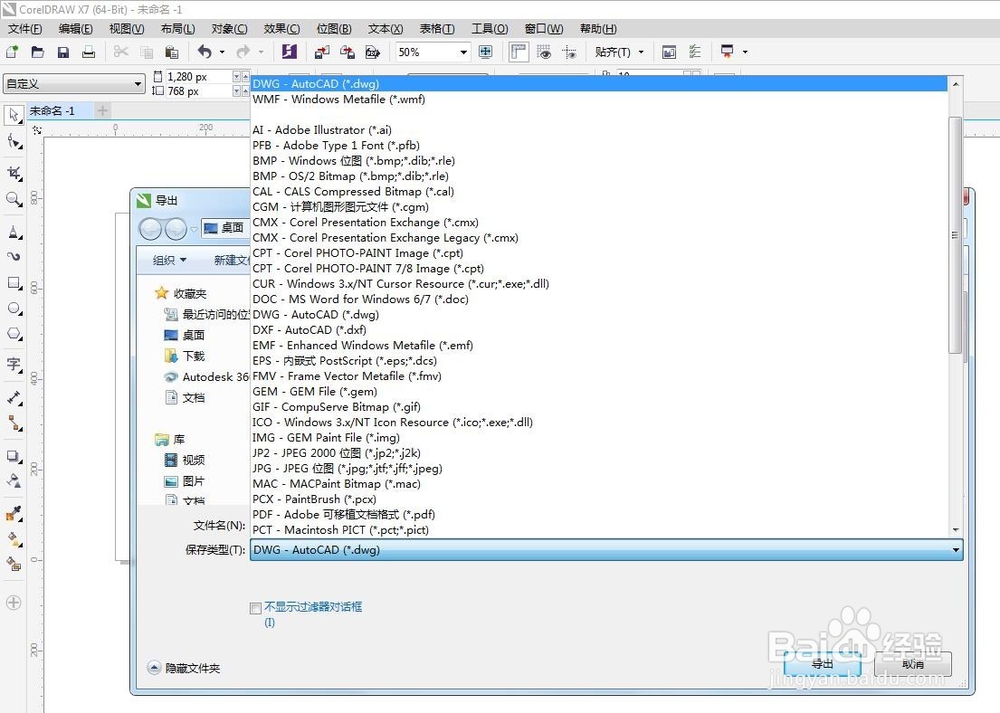The image size is (1000, 713).
Task: Select the Ellipse tool
Action: pos(13,309)
